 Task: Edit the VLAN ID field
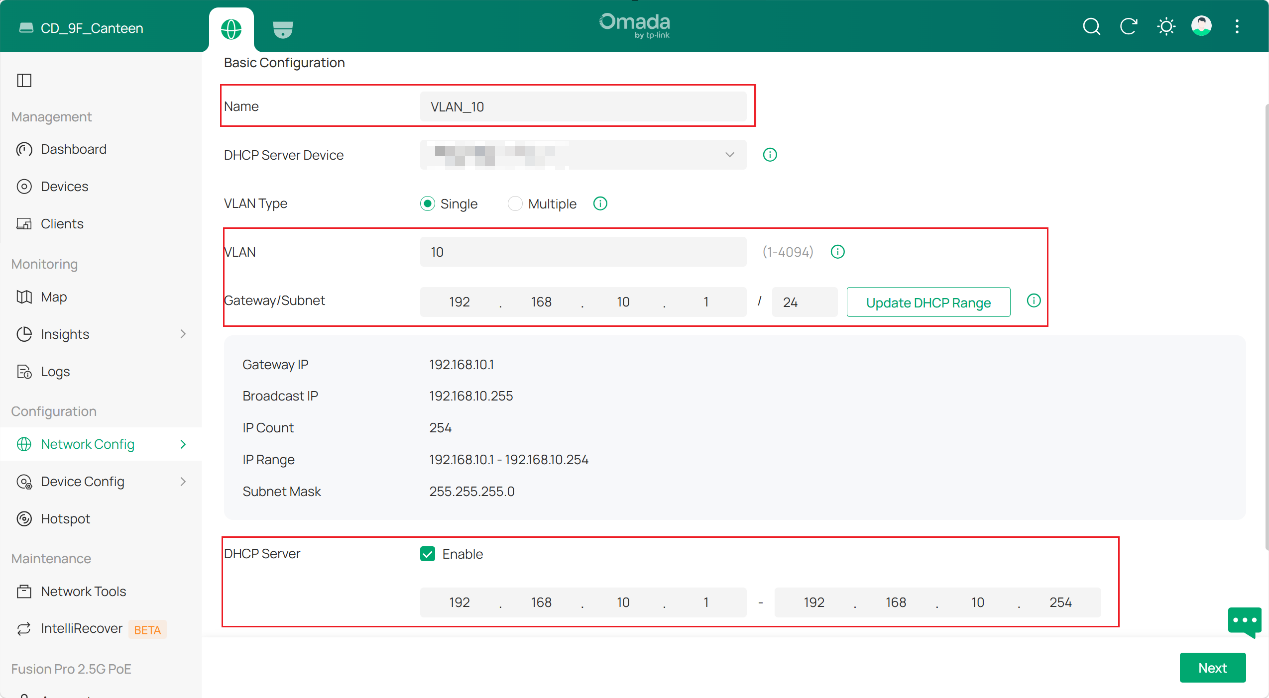point(583,252)
